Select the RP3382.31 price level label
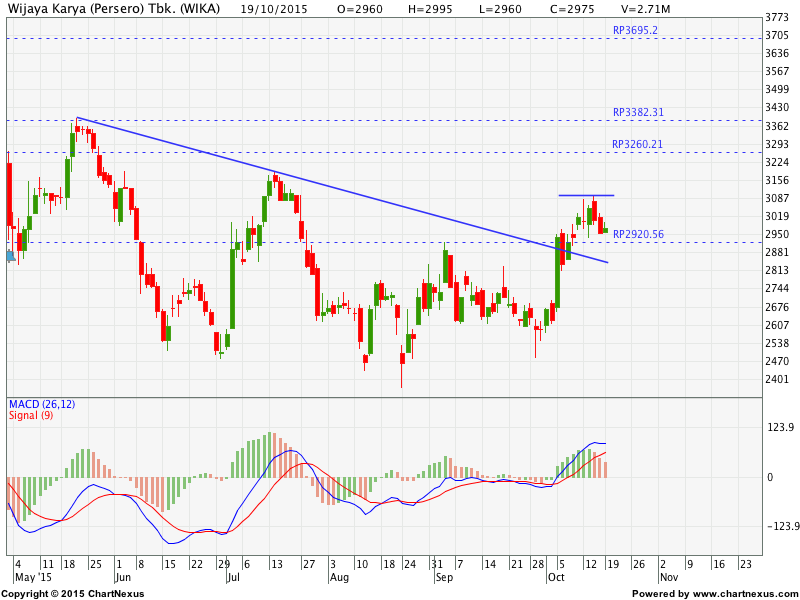This screenshot has height=600, width=800. click(640, 112)
